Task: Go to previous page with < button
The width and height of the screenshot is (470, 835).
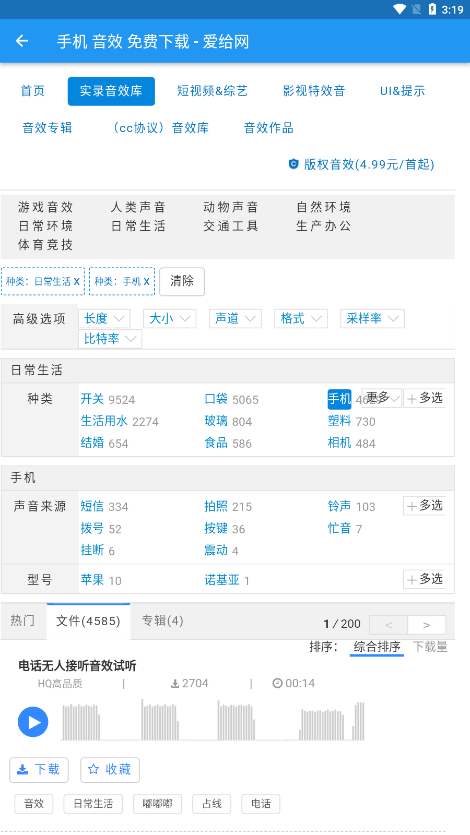Action: click(x=389, y=625)
